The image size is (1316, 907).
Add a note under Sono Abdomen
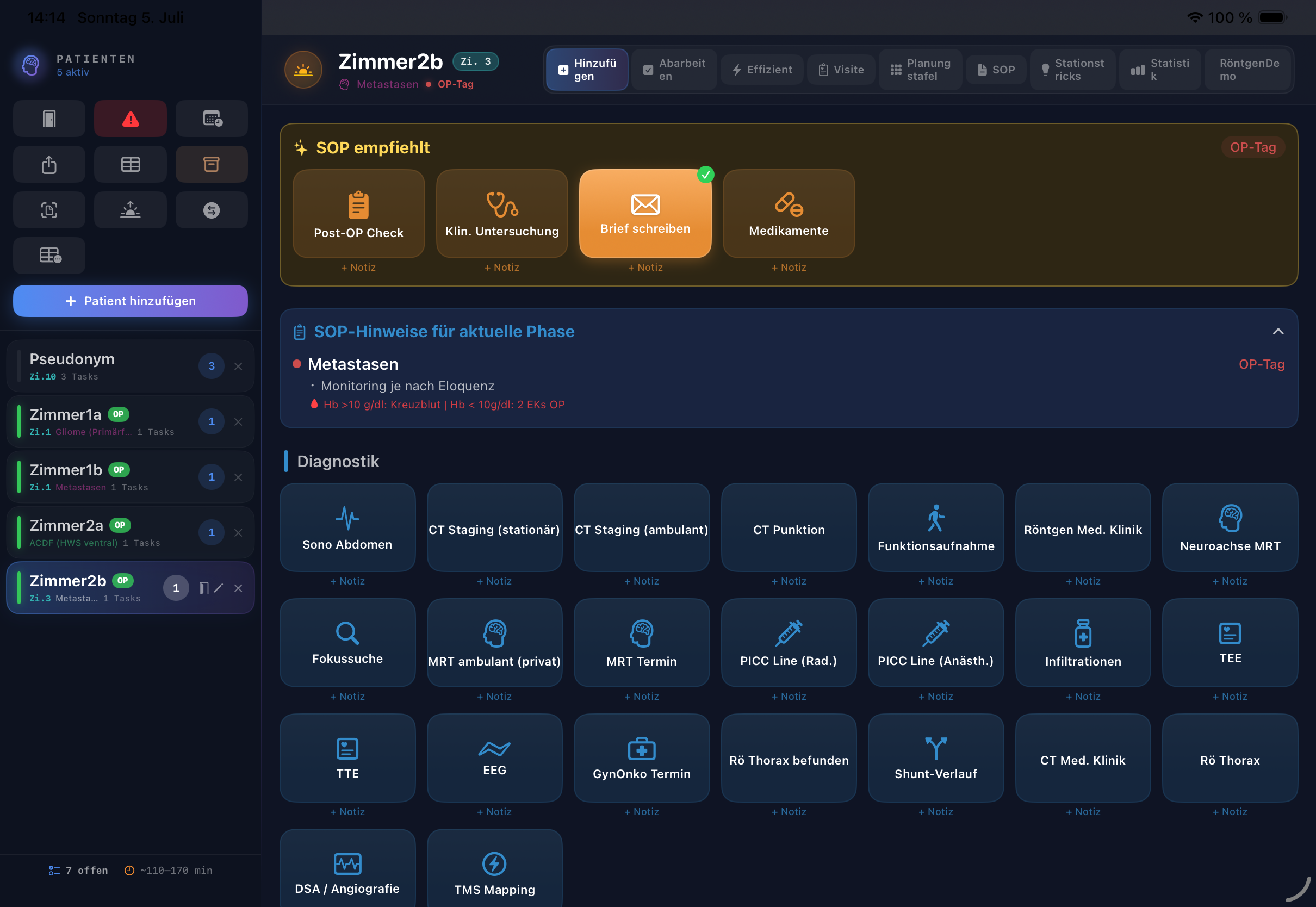coord(347,581)
